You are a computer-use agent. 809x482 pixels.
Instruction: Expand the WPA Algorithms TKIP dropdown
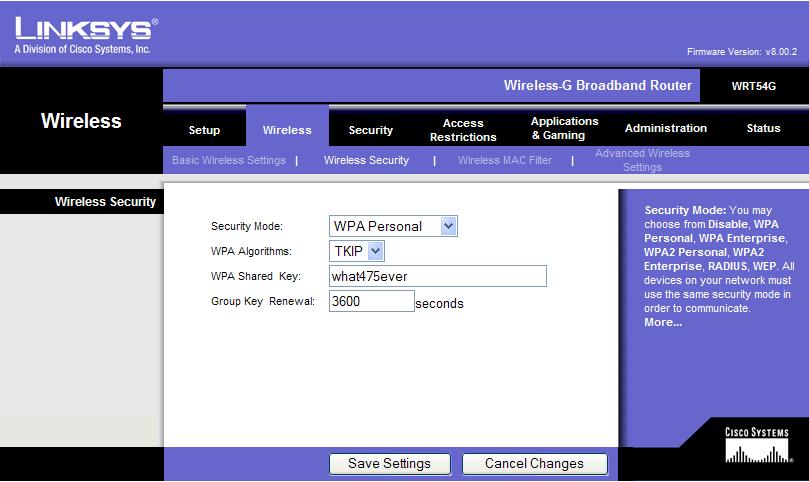pos(357,251)
